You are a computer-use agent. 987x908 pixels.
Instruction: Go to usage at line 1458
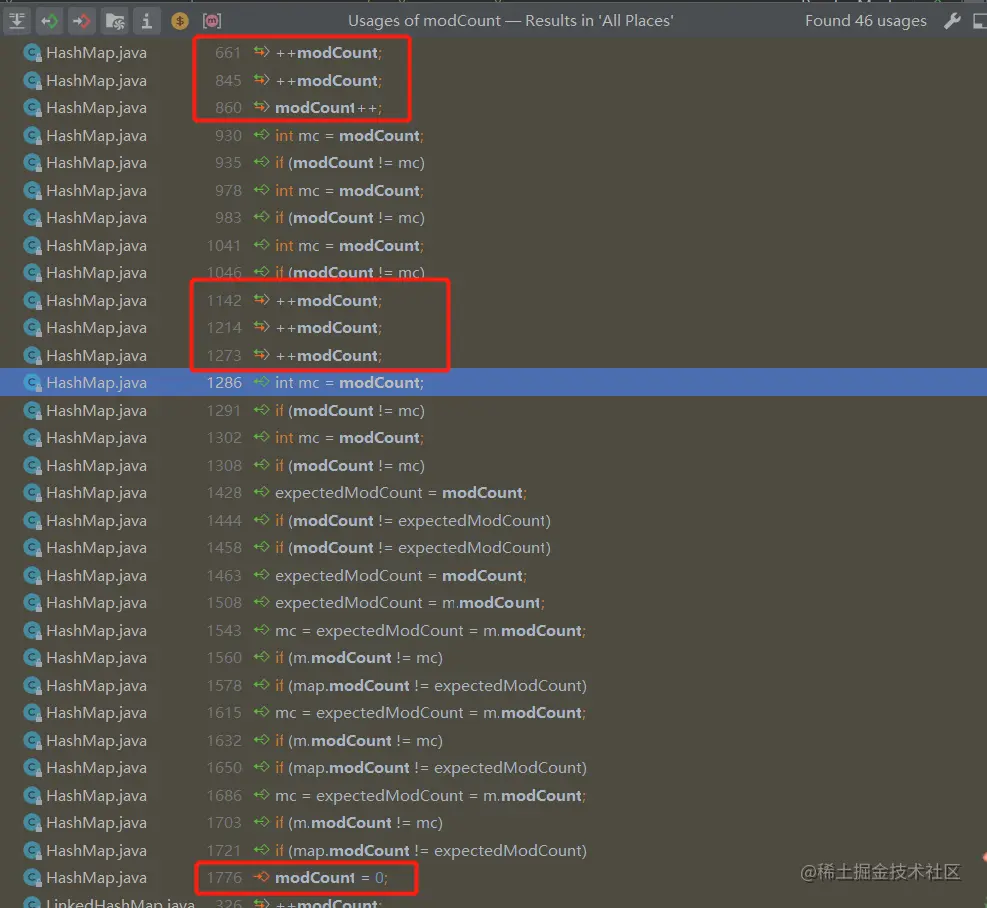[x=494, y=548]
